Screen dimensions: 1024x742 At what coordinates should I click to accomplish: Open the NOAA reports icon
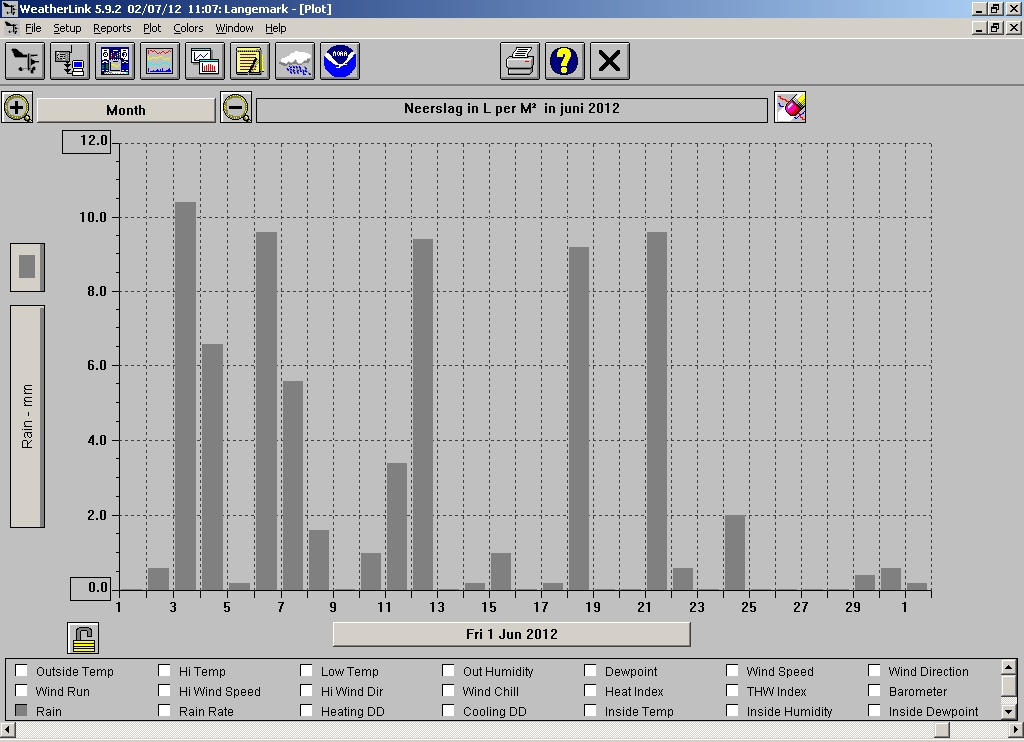click(340, 61)
